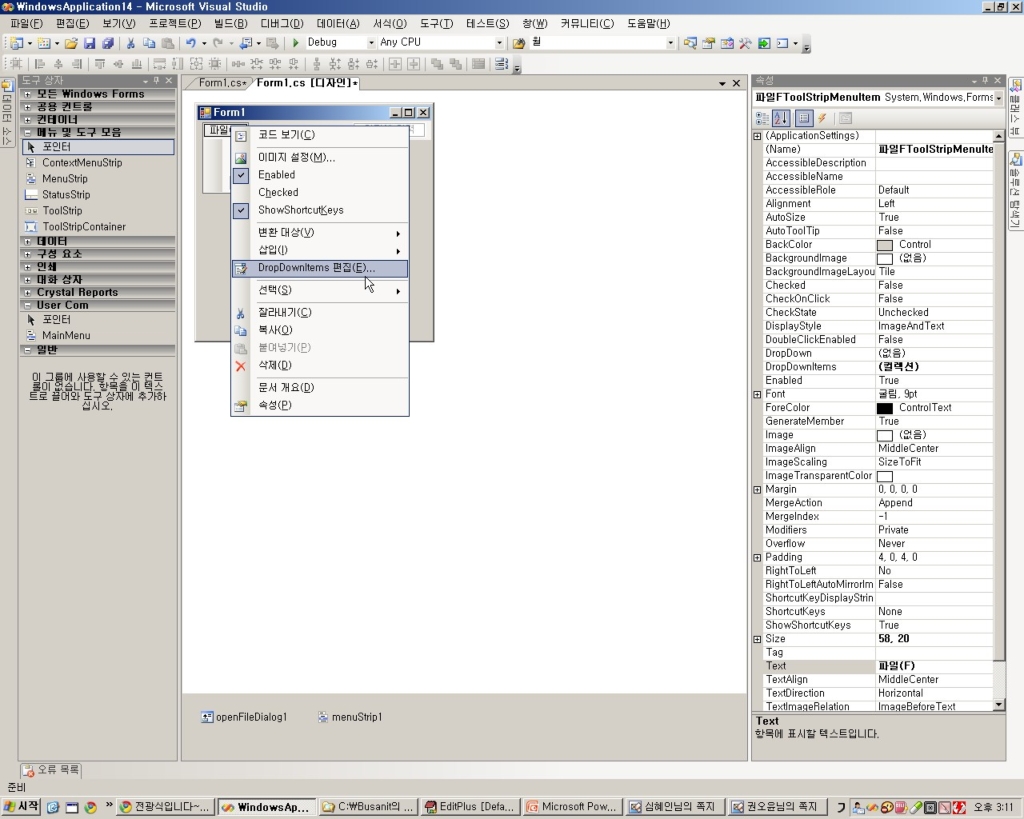Image resolution: width=1024 pixels, height=819 pixels.
Task: Click the Find in Files toolbar icon
Action: [x=519, y=43]
